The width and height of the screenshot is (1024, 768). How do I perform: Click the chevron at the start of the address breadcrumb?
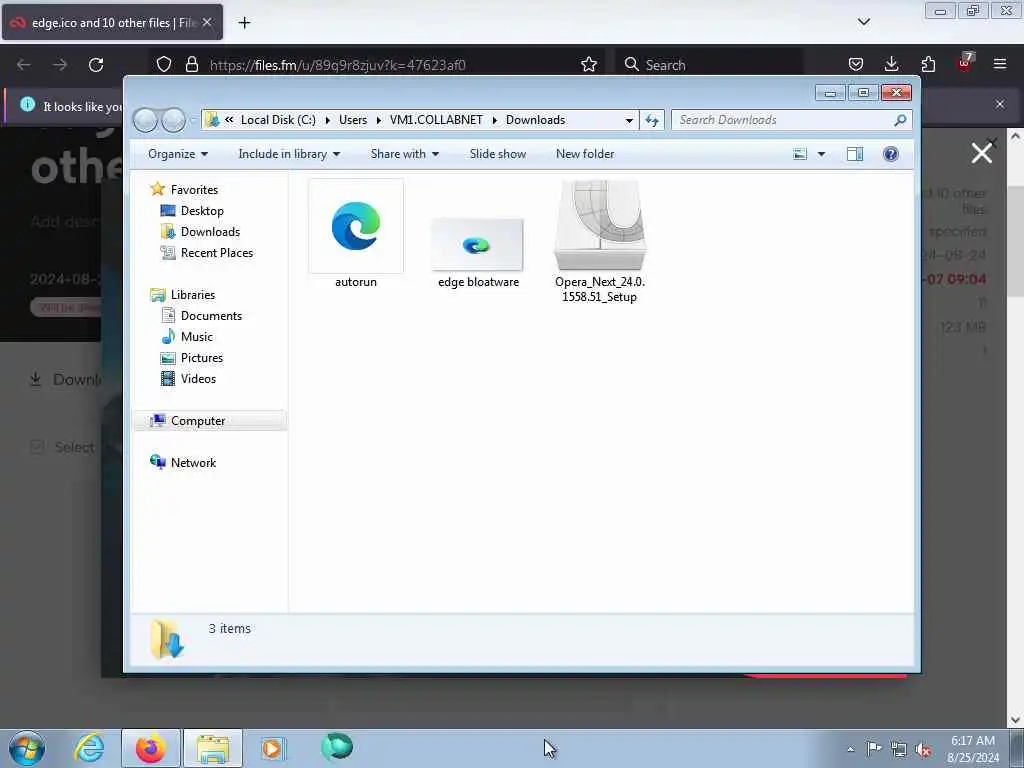coord(229,120)
